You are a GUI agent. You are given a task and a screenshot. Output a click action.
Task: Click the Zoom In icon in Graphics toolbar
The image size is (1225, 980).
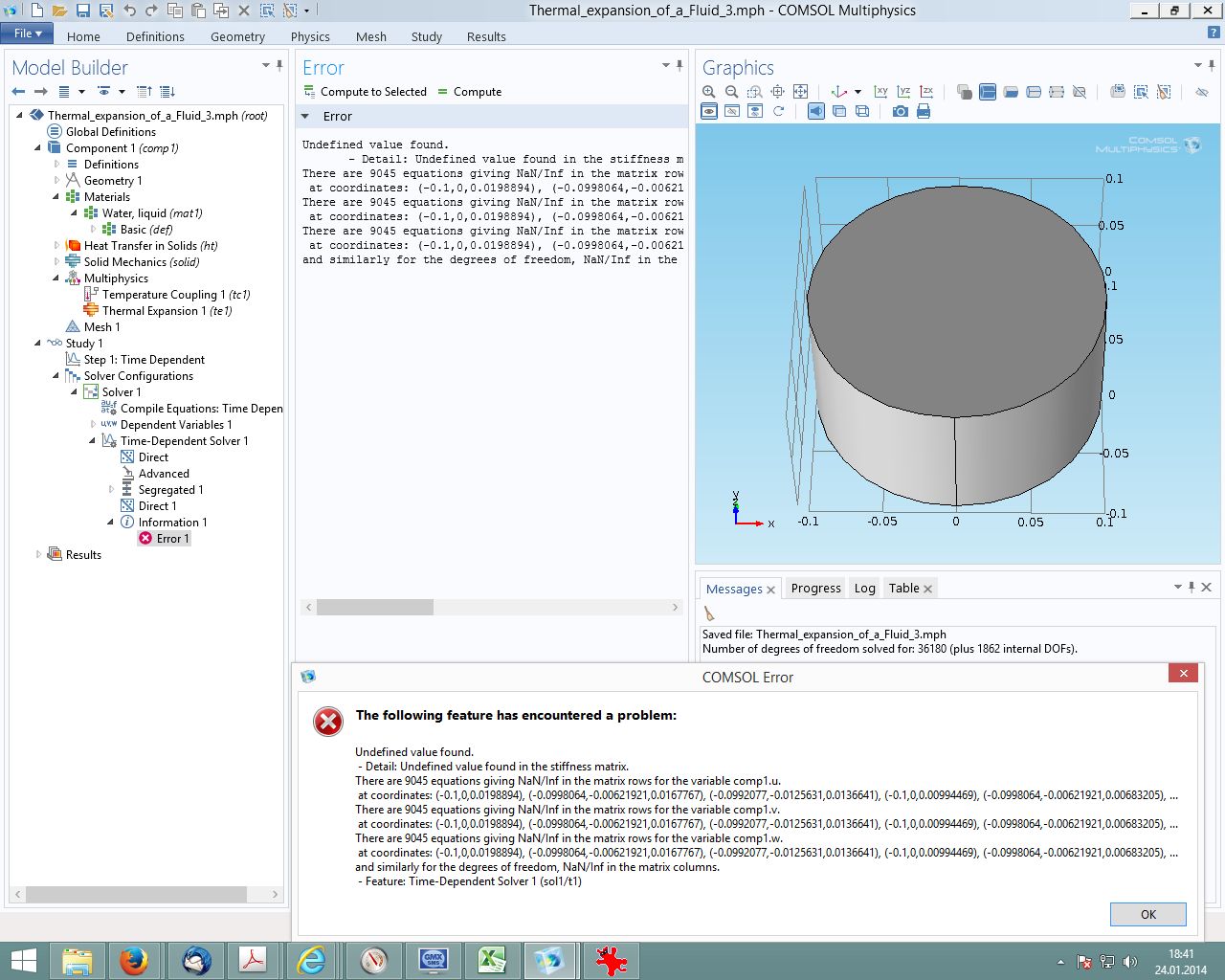709,92
